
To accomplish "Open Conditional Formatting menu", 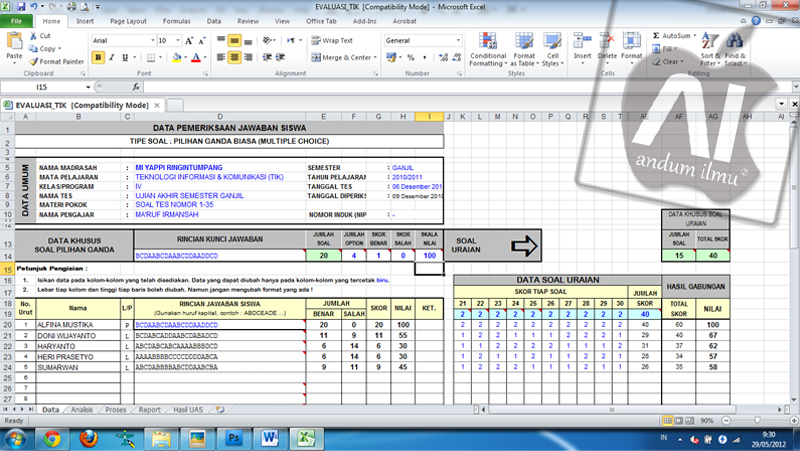I will tap(488, 49).
